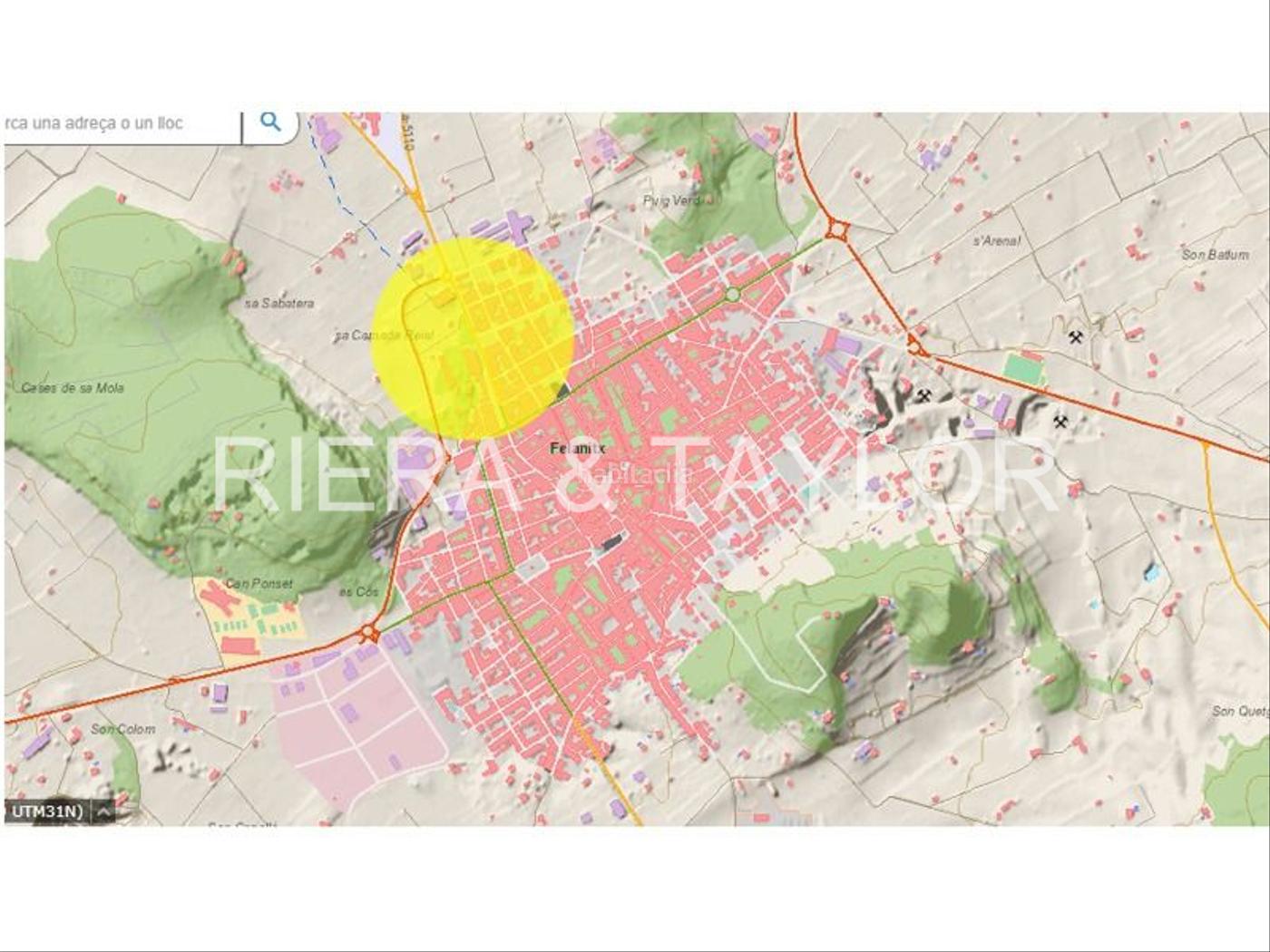
Task: Click the es Cos label
Action: (x=358, y=592)
